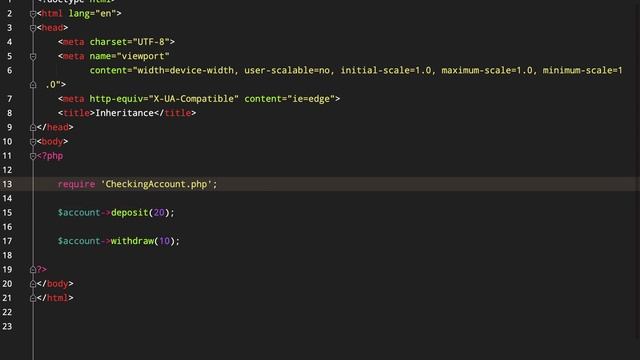Collapse the html tag fold on line 2
This screenshot has width=640, height=360.
click(33, 14)
